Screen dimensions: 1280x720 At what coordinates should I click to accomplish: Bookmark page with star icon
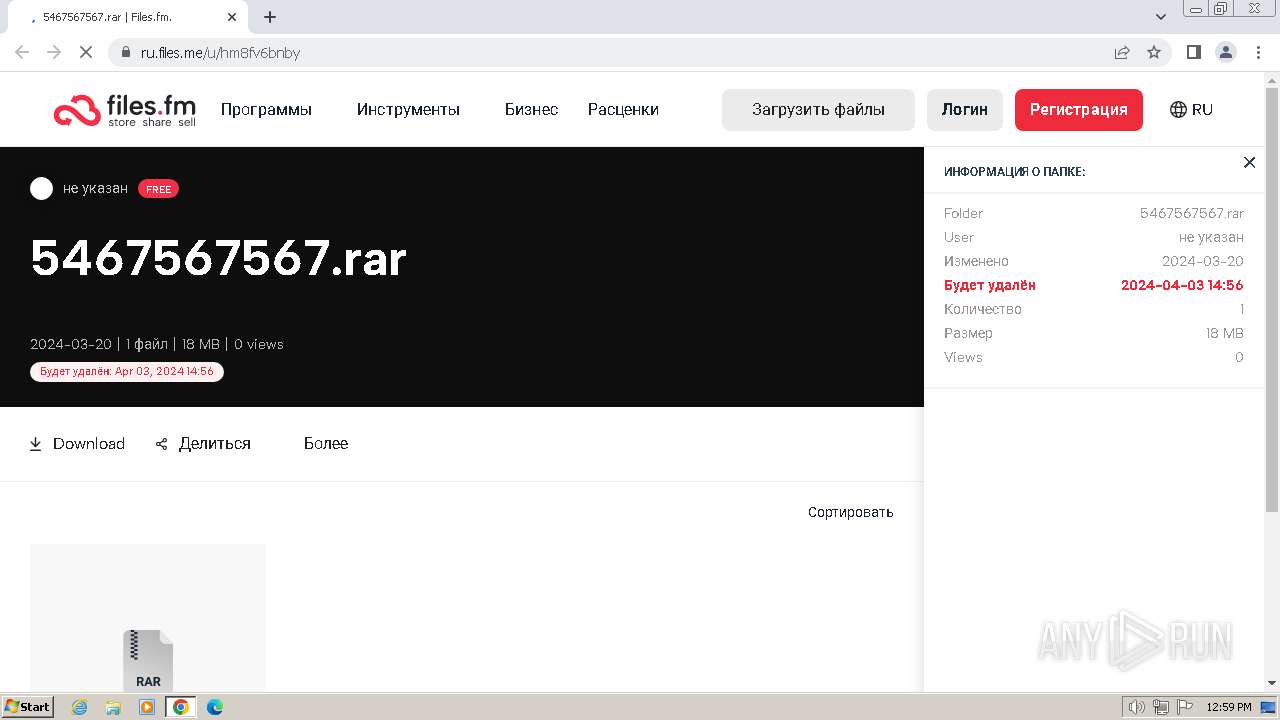click(1154, 52)
